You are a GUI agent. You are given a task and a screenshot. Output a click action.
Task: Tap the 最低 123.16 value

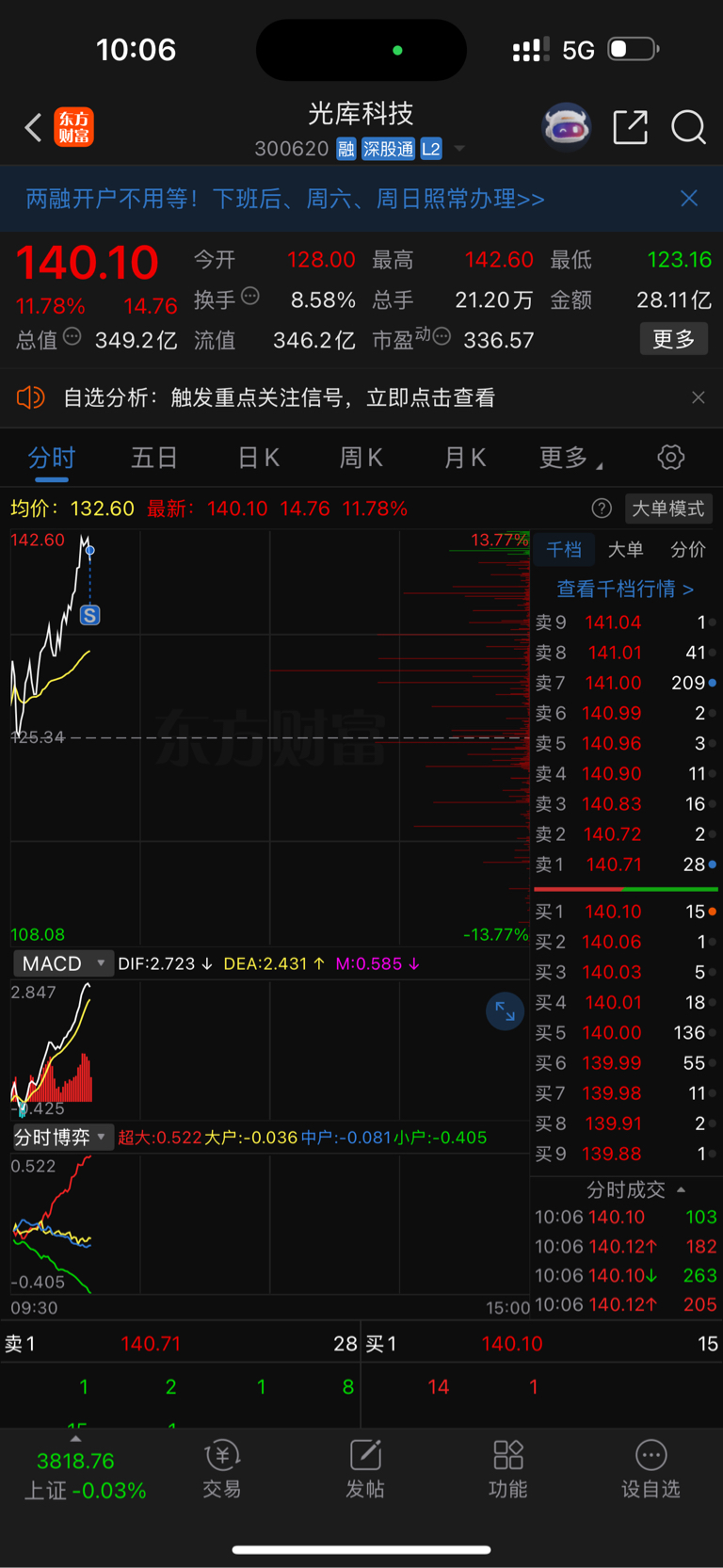pyautogui.click(x=680, y=260)
